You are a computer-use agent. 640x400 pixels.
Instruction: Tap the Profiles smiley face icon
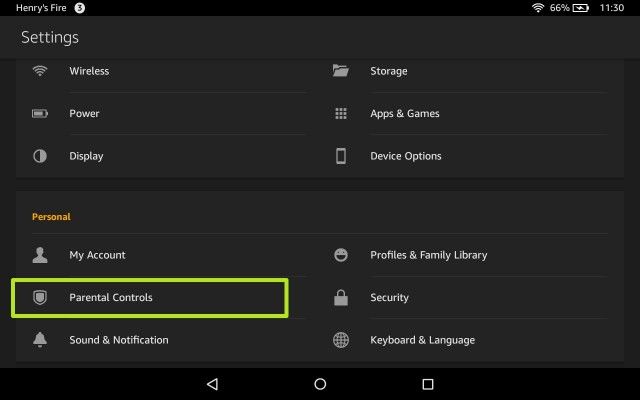pos(341,255)
